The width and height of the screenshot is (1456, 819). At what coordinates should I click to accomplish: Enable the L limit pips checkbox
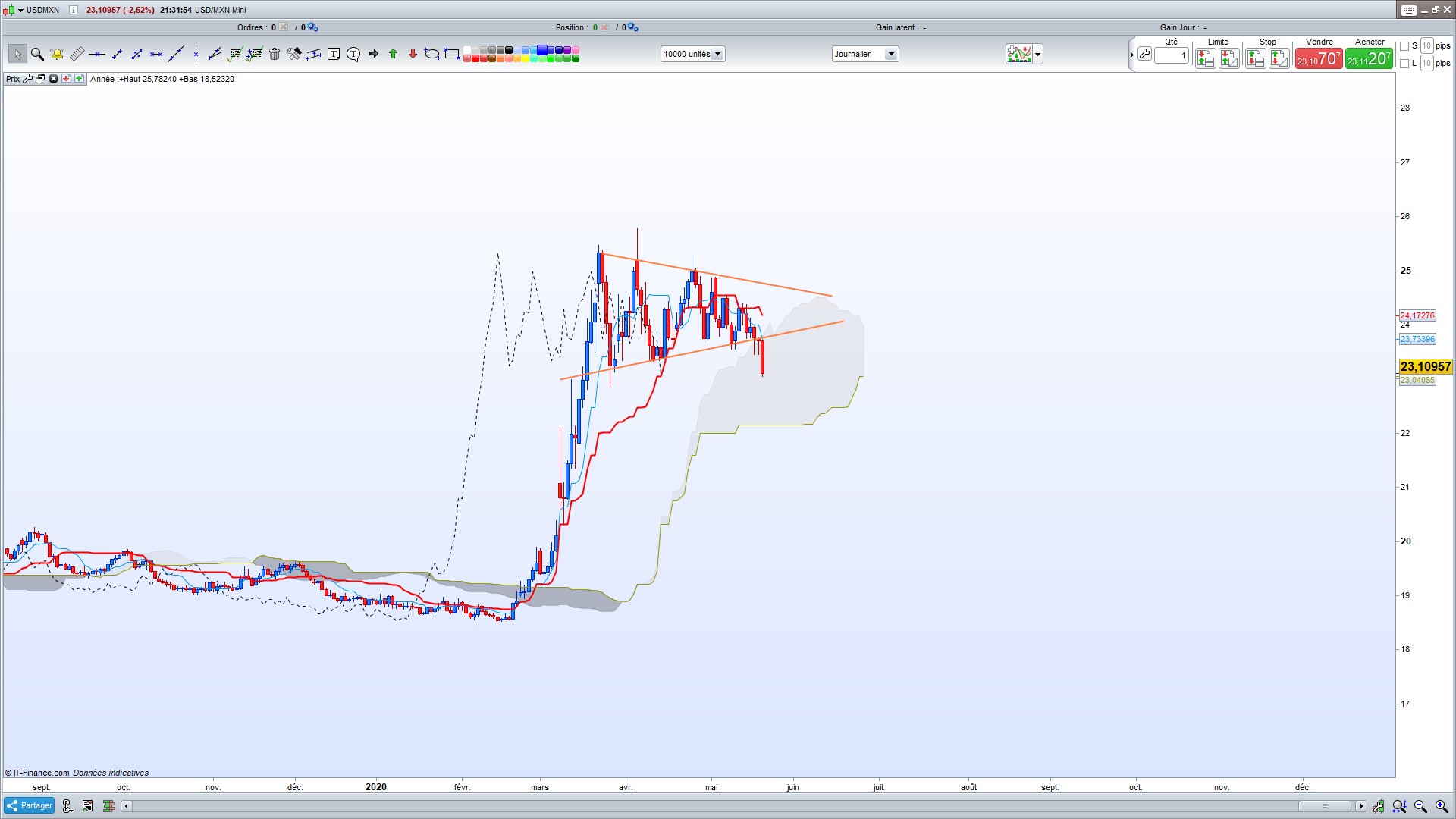[x=1404, y=64]
